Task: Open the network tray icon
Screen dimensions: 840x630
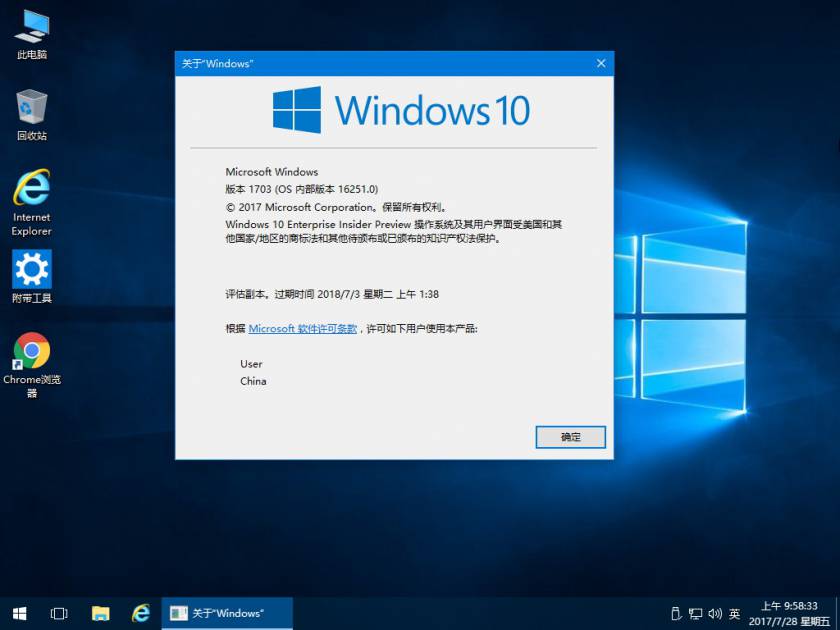Action: (x=695, y=613)
